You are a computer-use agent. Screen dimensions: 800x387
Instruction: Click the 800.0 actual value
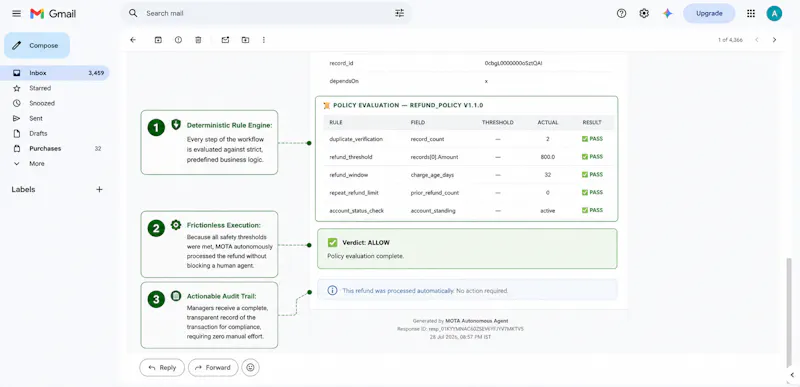(547, 157)
